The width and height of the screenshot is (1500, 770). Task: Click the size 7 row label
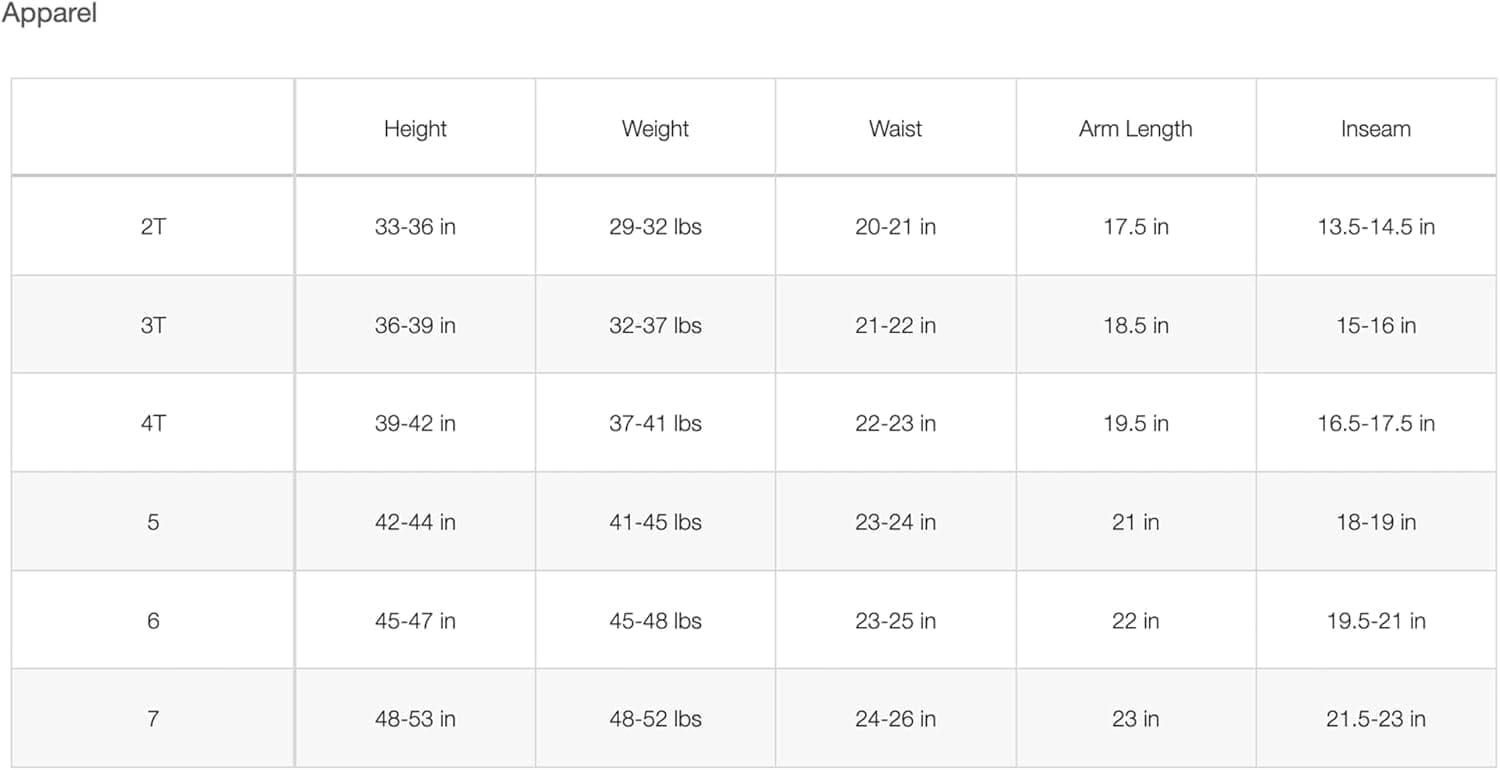point(153,719)
